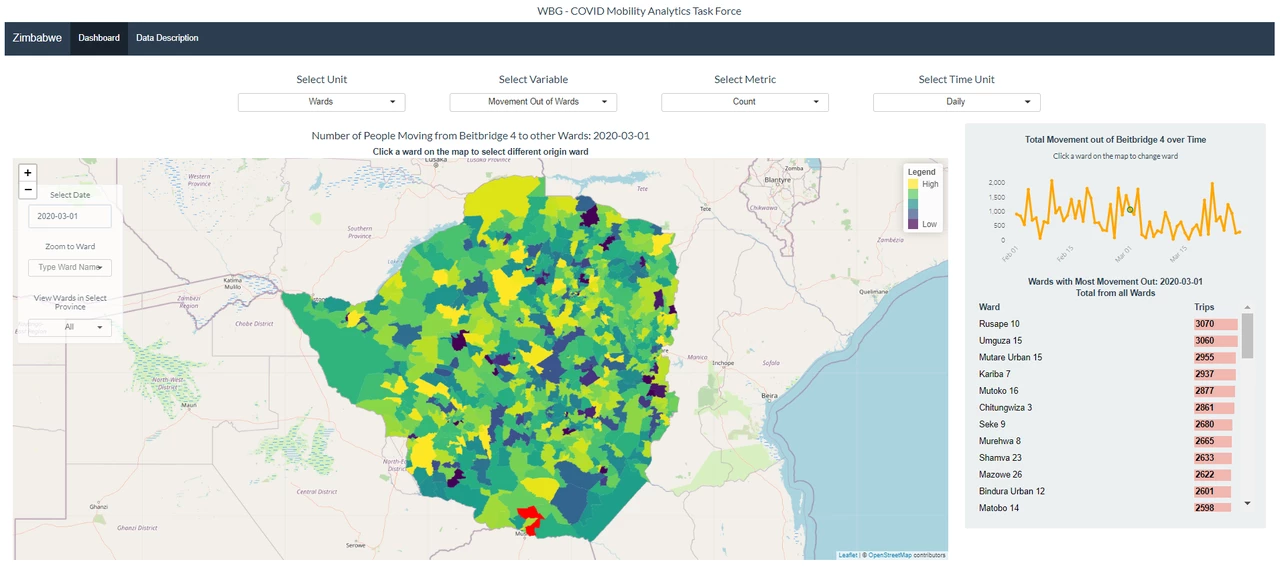Click the Chitungwiza 3 row
The width and height of the screenshot is (1280, 574).
pyautogui.click(x=1109, y=408)
